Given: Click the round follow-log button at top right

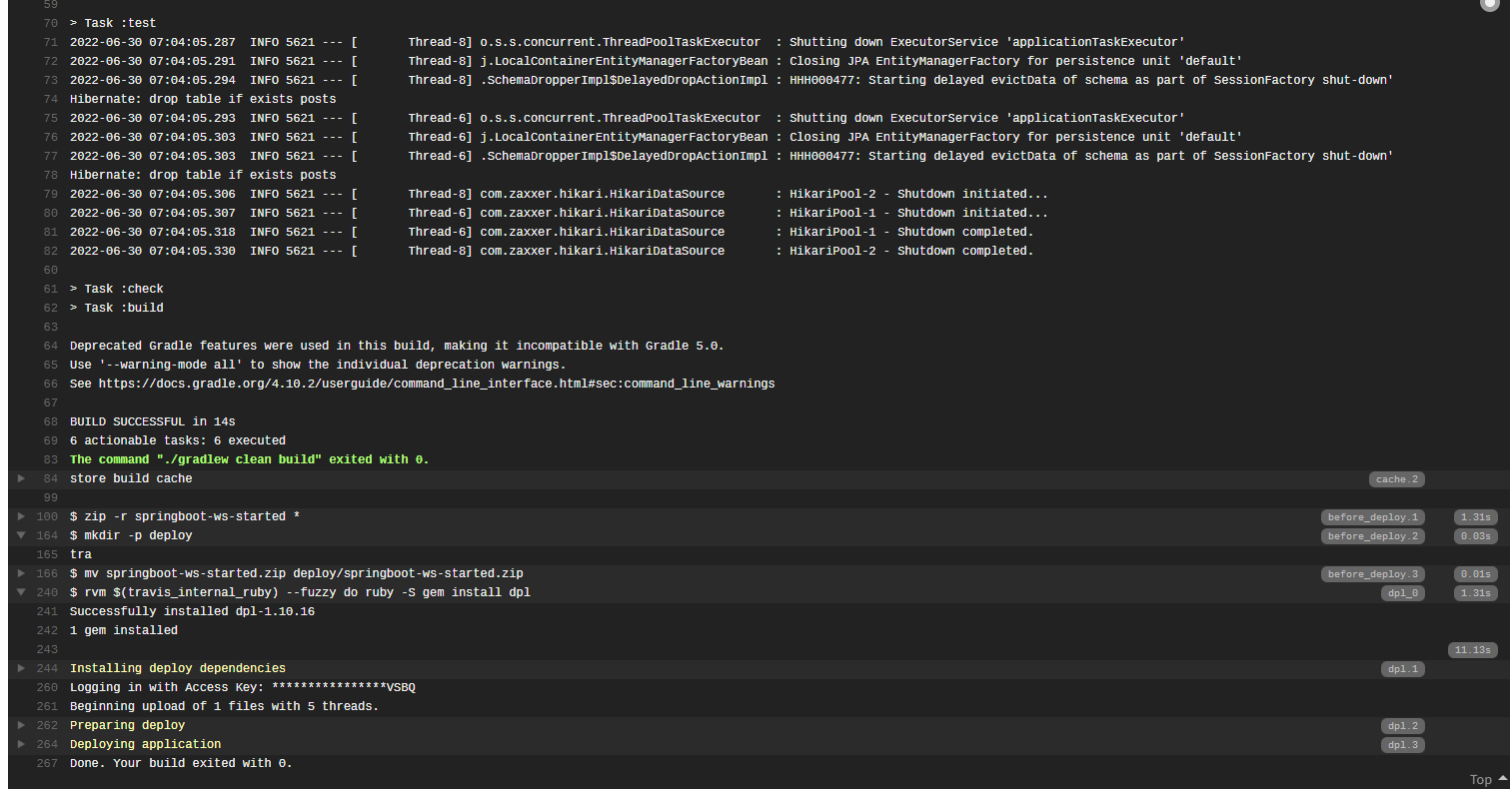Looking at the screenshot, I should point(1489,4).
